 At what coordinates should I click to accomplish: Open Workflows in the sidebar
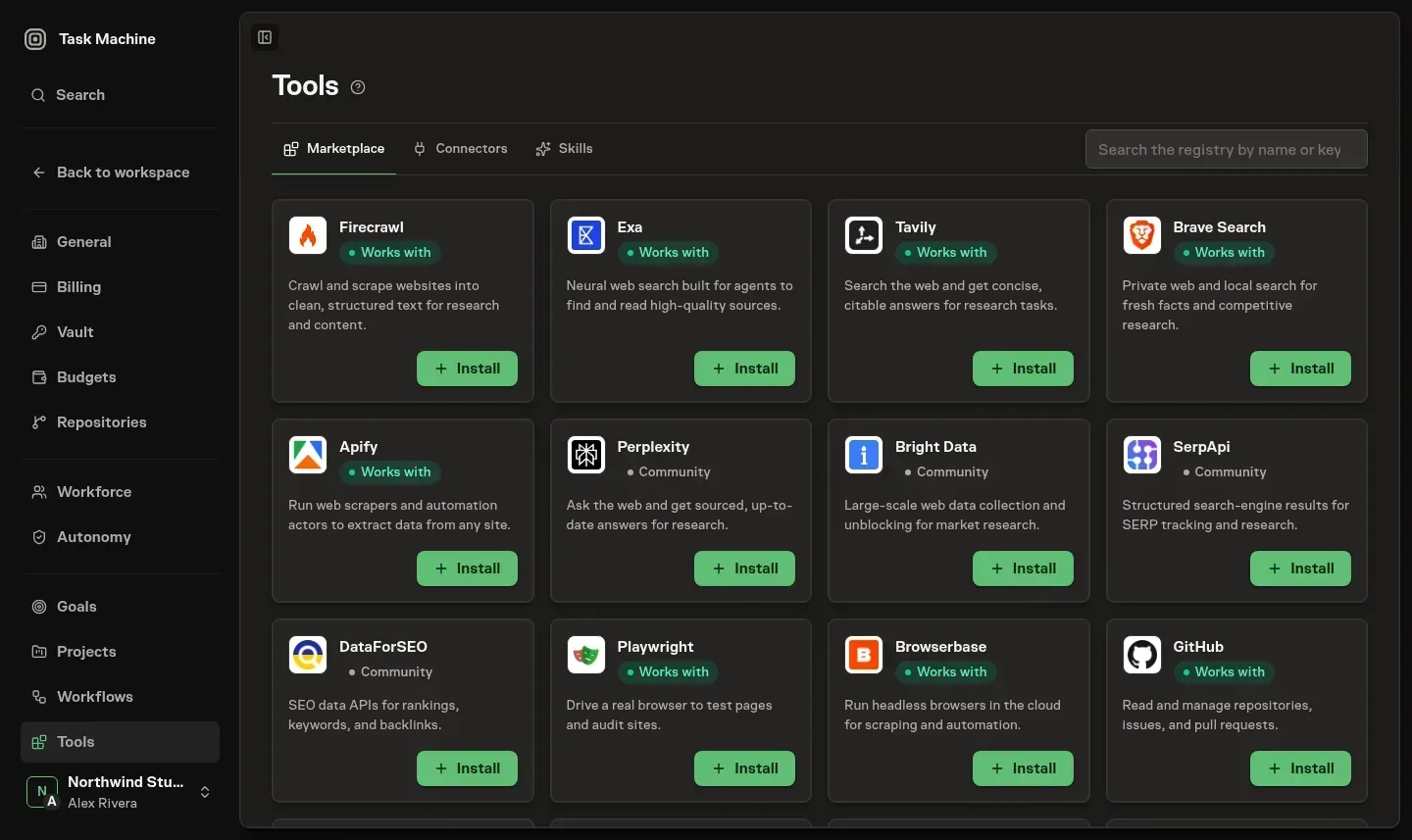pyautogui.click(x=120, y=697)
